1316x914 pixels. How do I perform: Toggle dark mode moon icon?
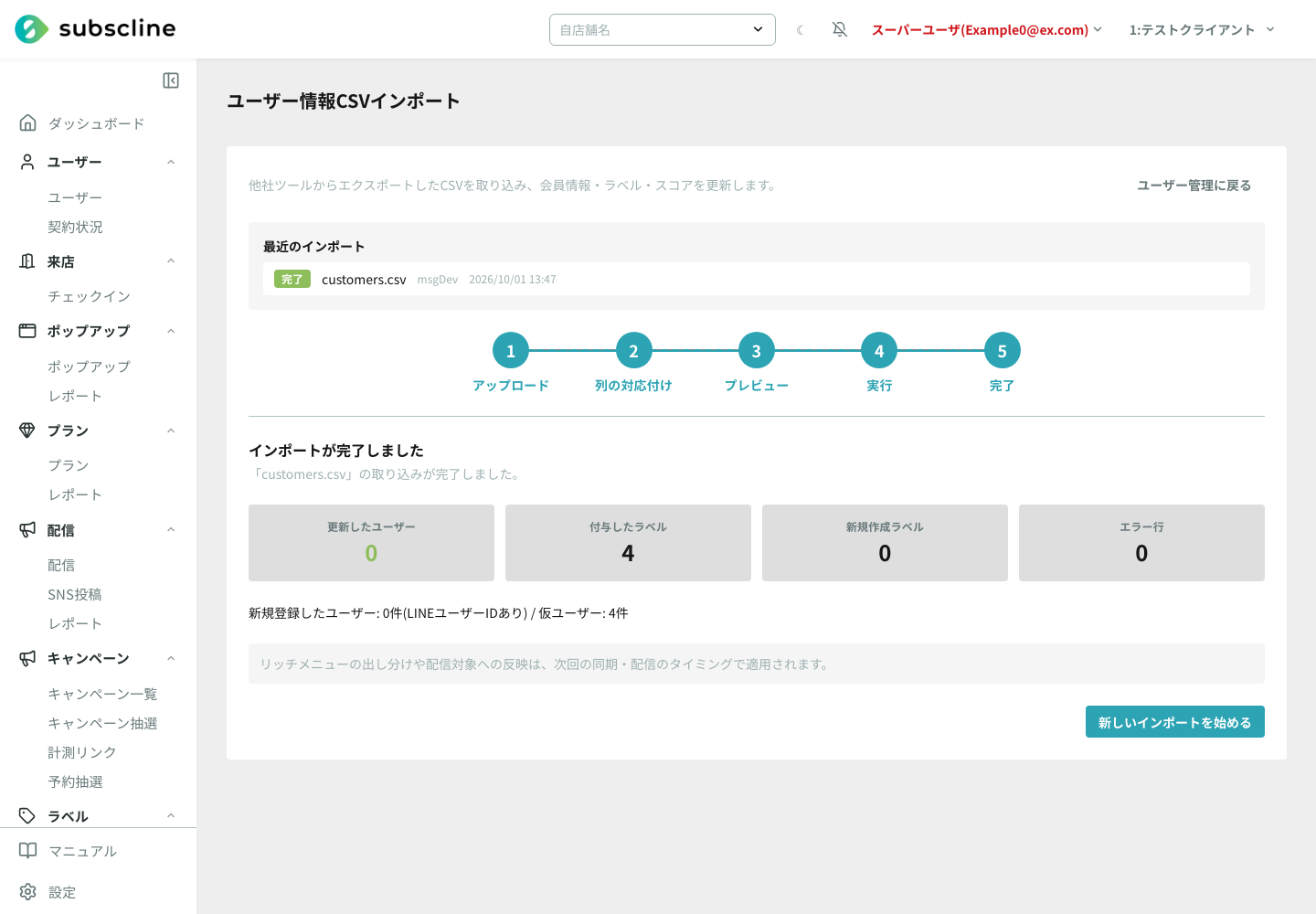tap(801, 30)
